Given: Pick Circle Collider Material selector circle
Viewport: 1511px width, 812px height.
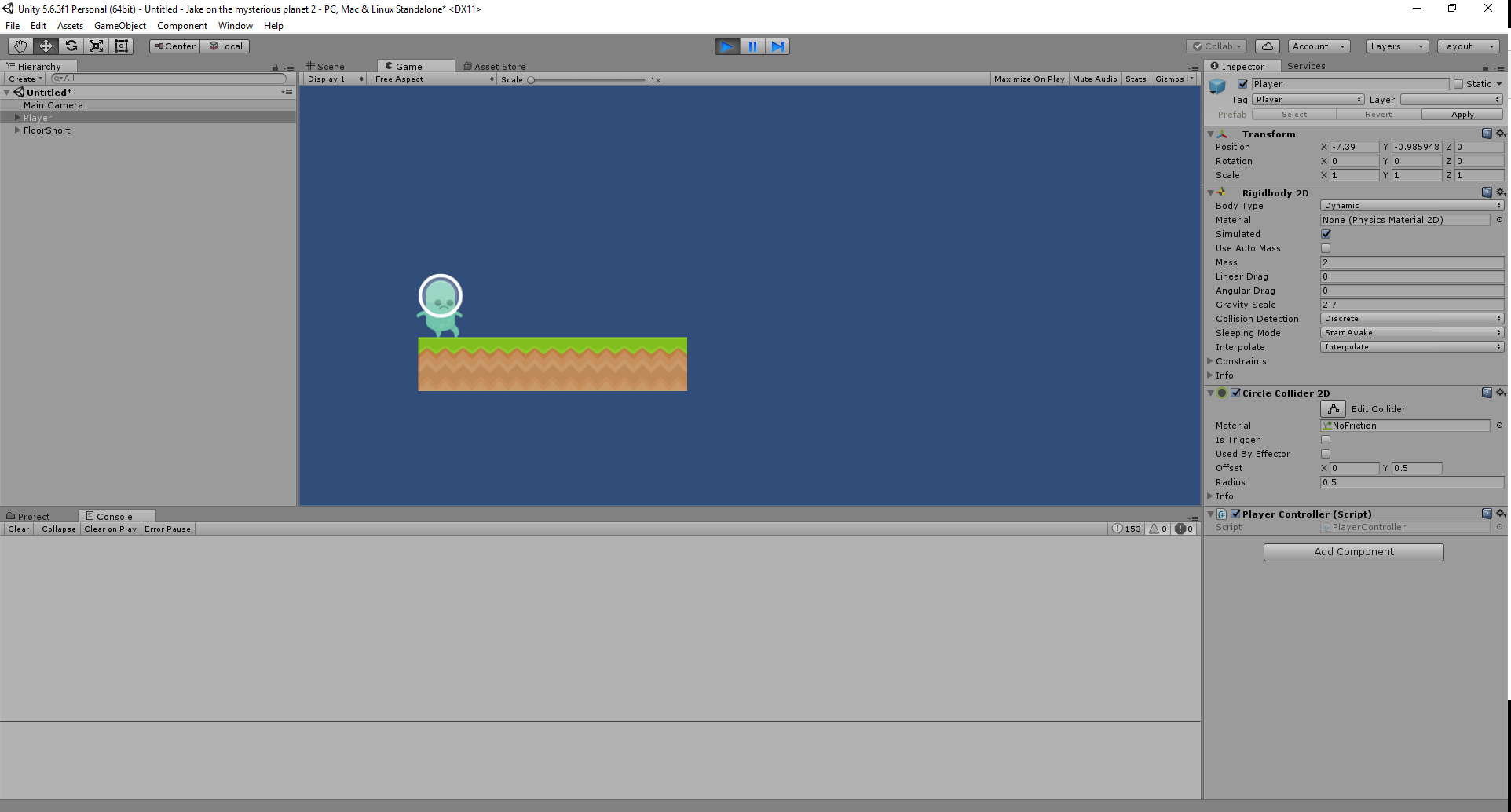Looking at the screenshot, I should point(1499,426).
